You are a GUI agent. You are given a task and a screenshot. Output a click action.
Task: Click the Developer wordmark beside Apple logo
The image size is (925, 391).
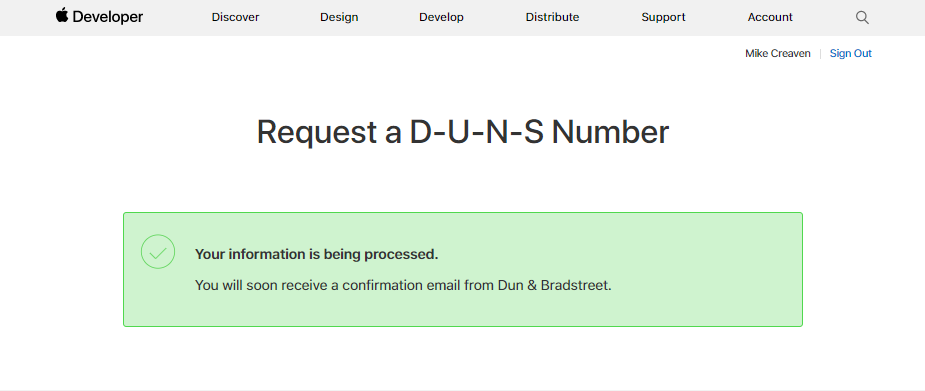click(108, 18)
